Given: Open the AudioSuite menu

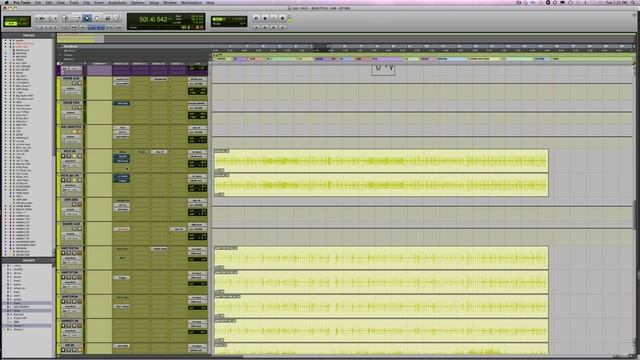Looking at the screenshot, I should 117,2.
